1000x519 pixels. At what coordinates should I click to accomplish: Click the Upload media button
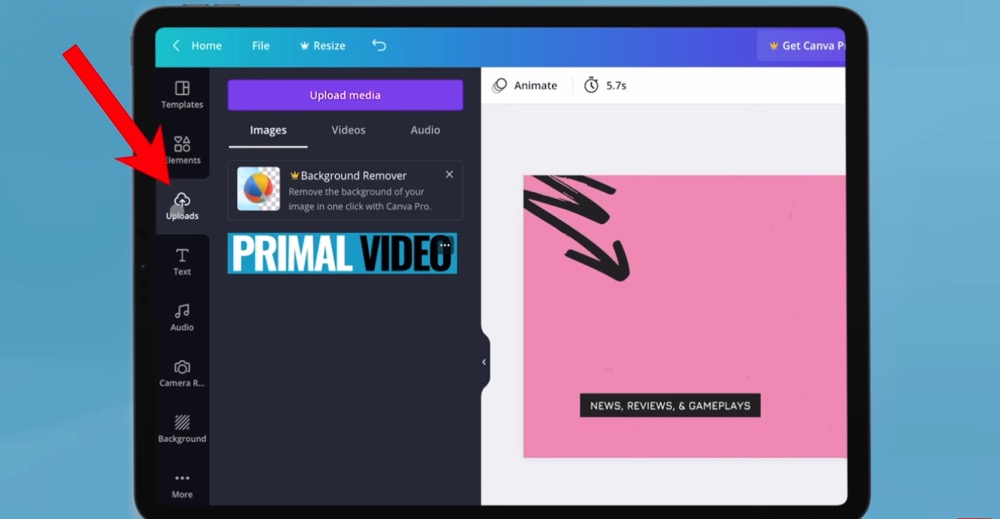(x=345, y=95)
